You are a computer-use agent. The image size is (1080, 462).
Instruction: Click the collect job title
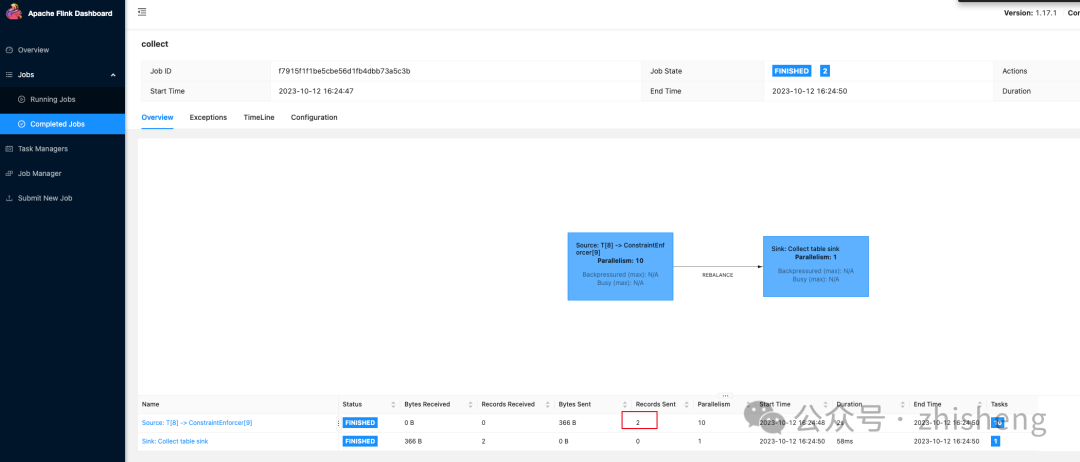[x=155, y=44]
